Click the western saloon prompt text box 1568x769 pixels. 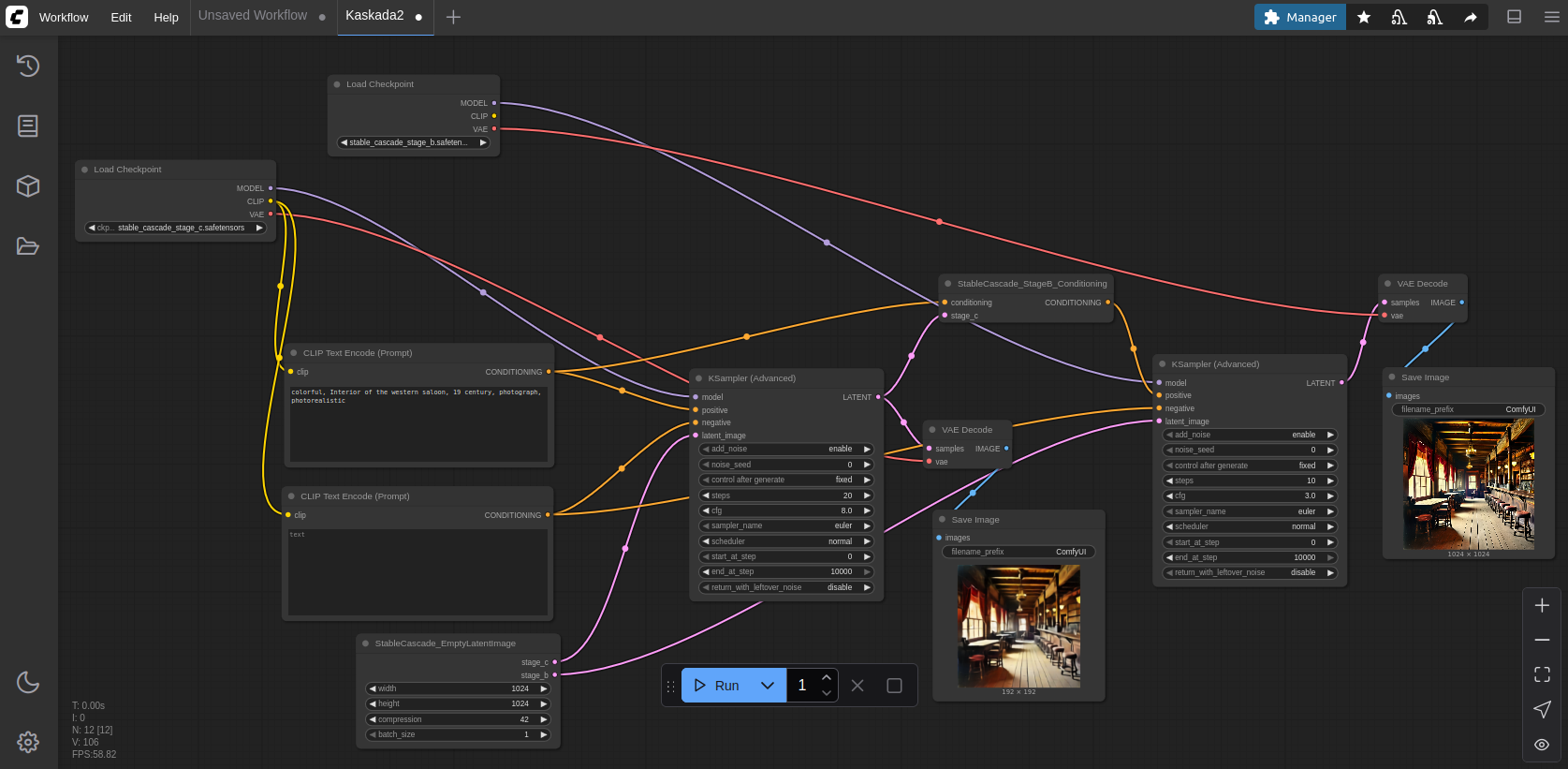418,423
